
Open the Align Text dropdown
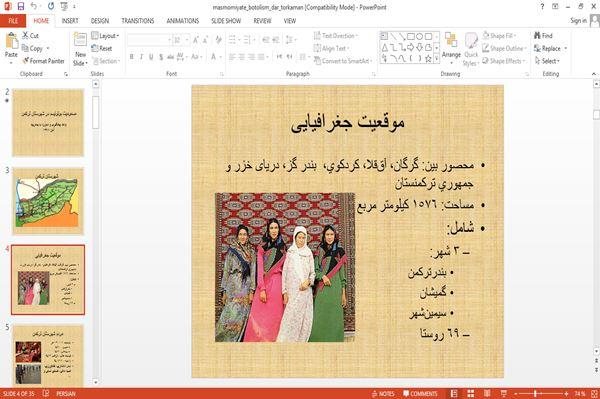(x=331, y=48)
